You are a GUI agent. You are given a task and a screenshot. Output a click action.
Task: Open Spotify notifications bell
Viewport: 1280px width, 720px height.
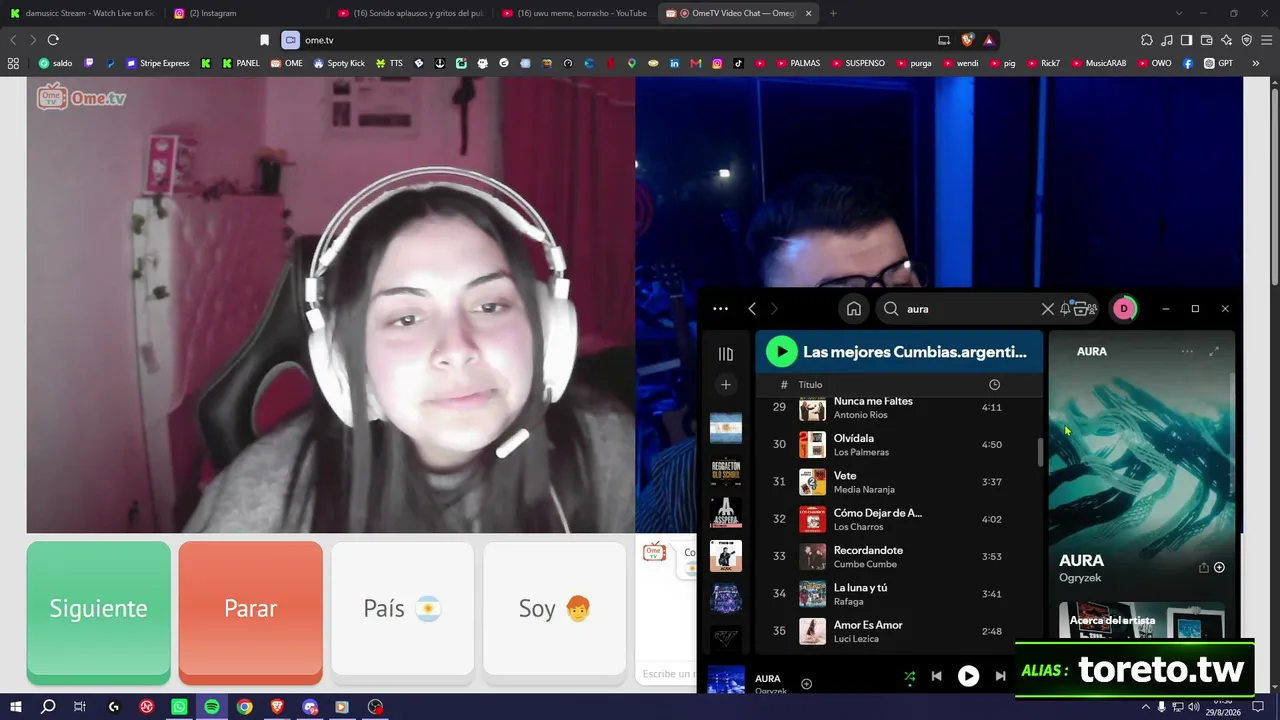click(1066, 309)
